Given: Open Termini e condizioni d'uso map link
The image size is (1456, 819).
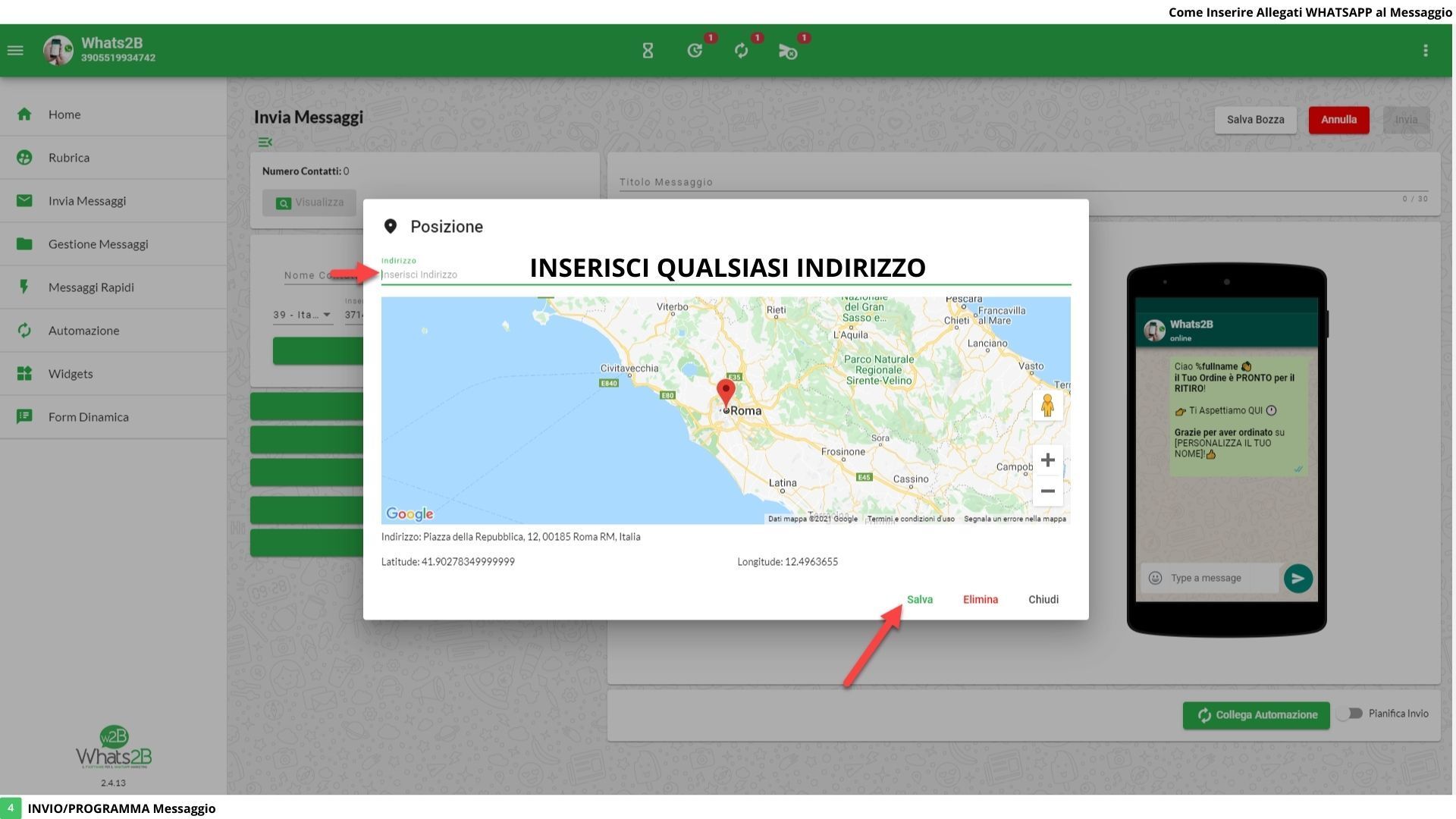Looking at the screenshot, I should coord(911,519).
